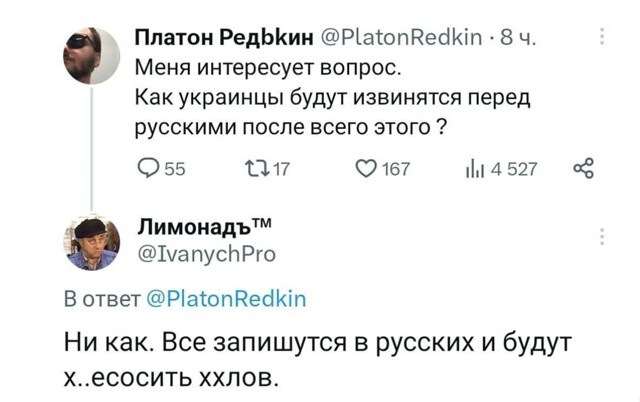Like the tweet with heart icon
The width and height of the screenshot is (640, 402).
click(366, 169)
